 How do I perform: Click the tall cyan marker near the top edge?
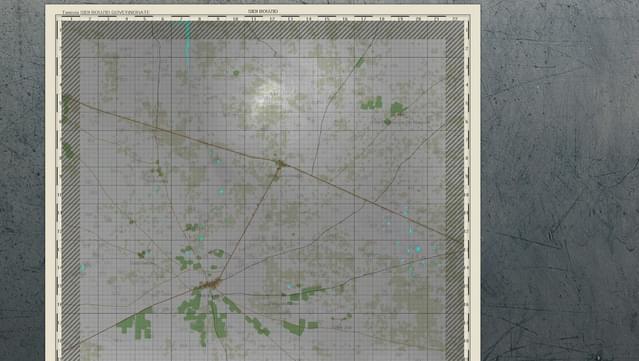[187, 42]
